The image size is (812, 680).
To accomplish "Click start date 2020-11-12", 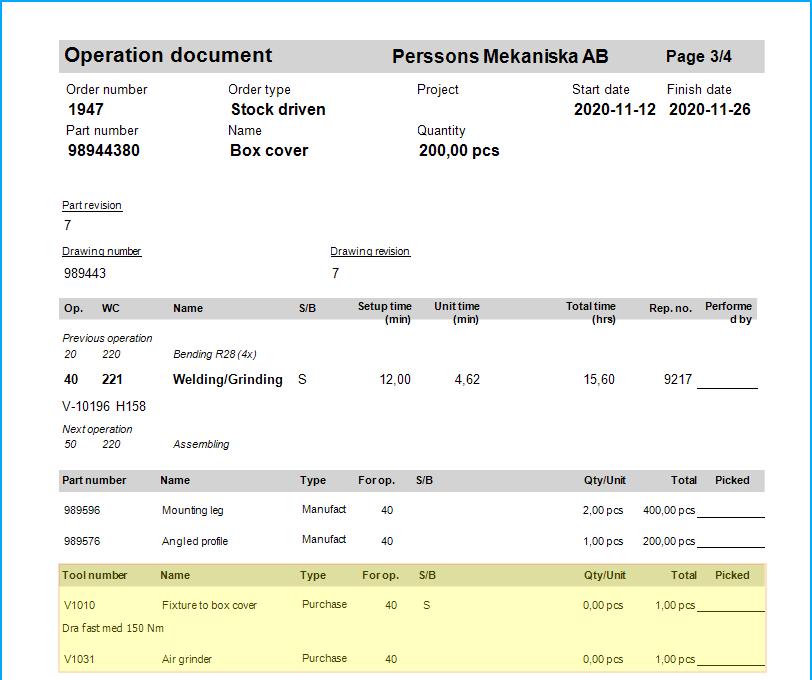I will tap(614, 109).
